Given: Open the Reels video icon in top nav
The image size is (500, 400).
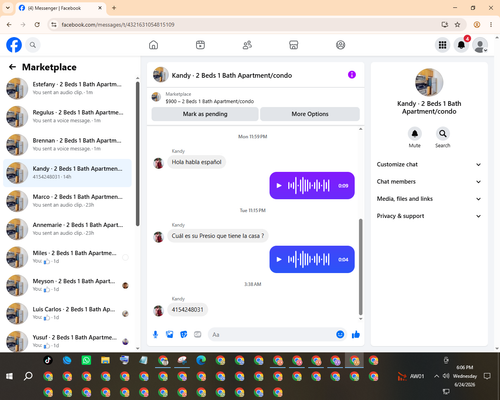Looking at the screenshot, I should (x=200, y=45).
